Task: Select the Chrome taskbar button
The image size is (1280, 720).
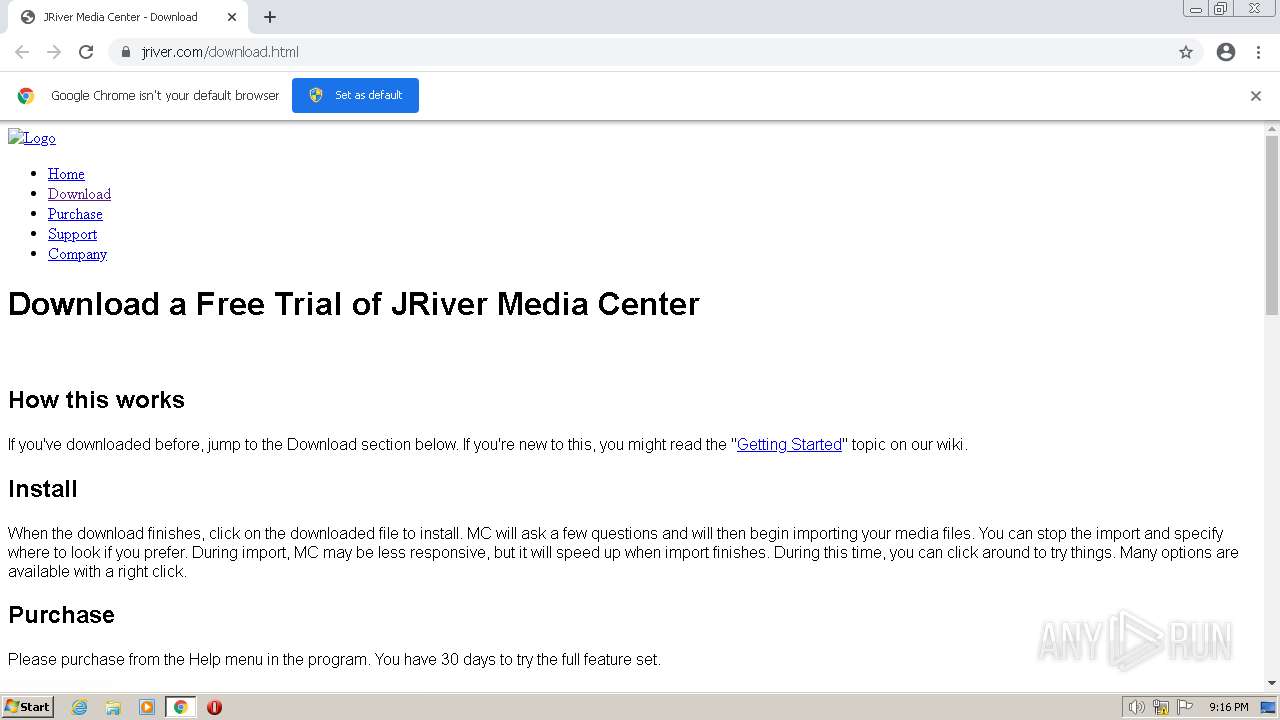Action: click(x=180, y=707)
